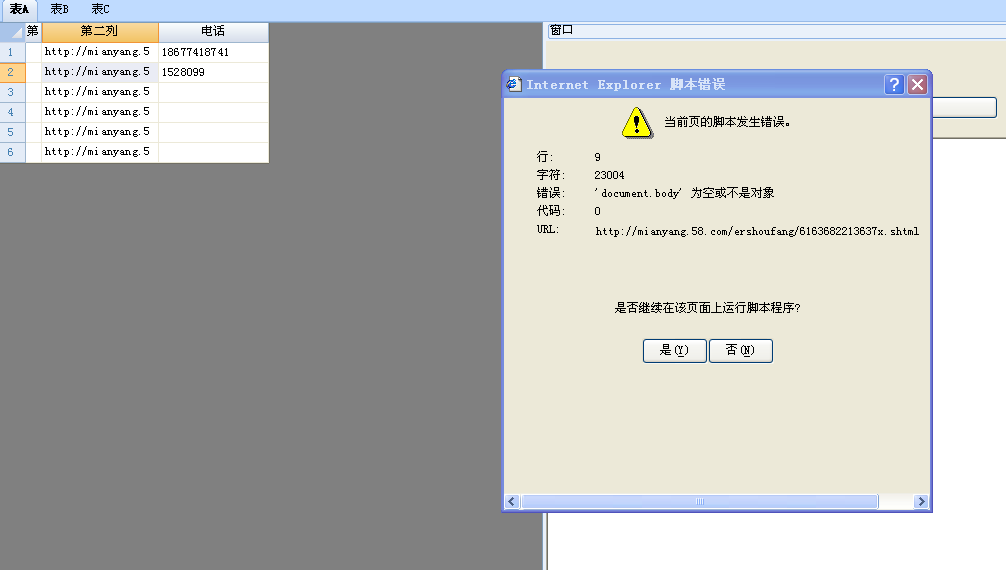The image size is (1006, 570).
Task: Click phone cell 18677418741
Action: (213, 52)
